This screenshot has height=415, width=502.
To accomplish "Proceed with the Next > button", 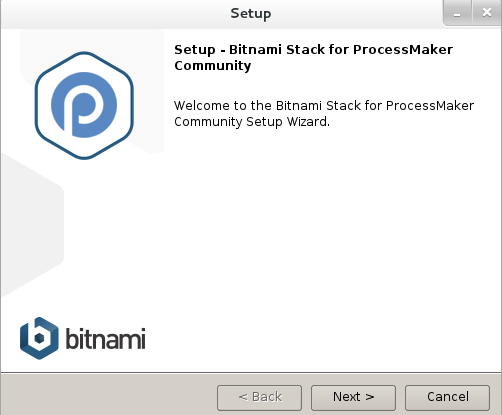I will pos(353,398).
